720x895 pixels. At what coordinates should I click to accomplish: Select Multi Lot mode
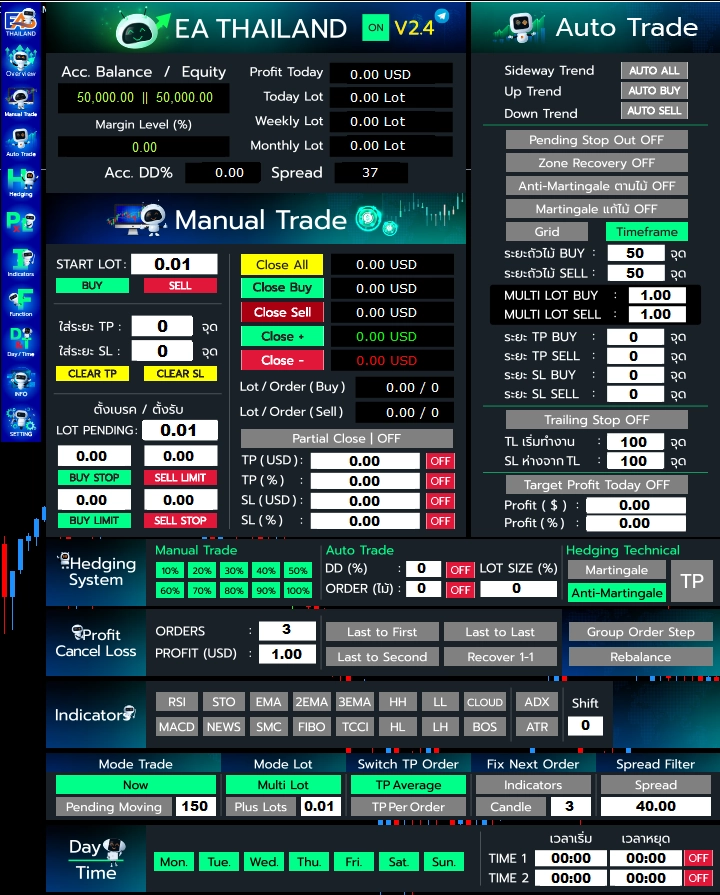tap(283, 785)
